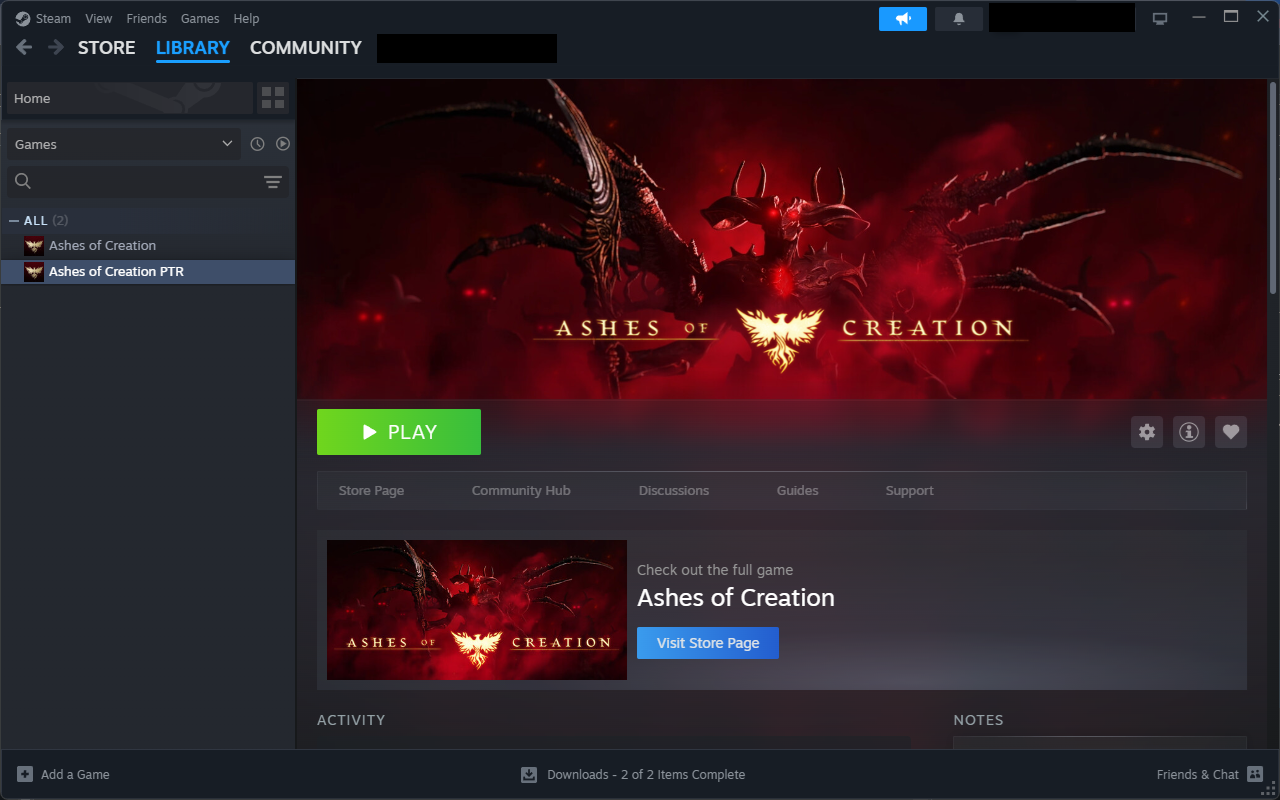Go back with the left arrow
Viewport: 1280px width, 800px height.
(24, 47)
